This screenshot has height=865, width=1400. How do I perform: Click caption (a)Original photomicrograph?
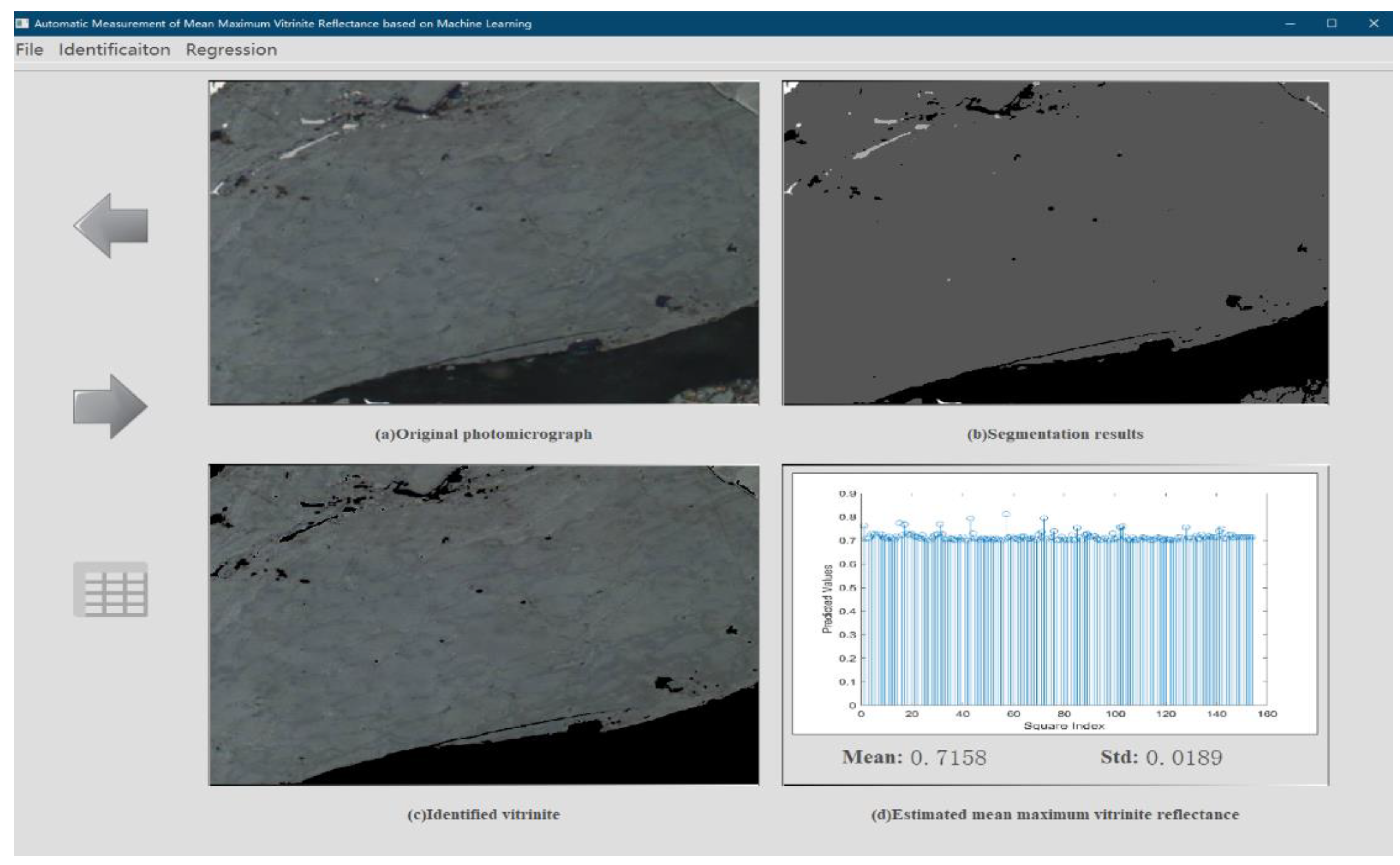(484, 434)
